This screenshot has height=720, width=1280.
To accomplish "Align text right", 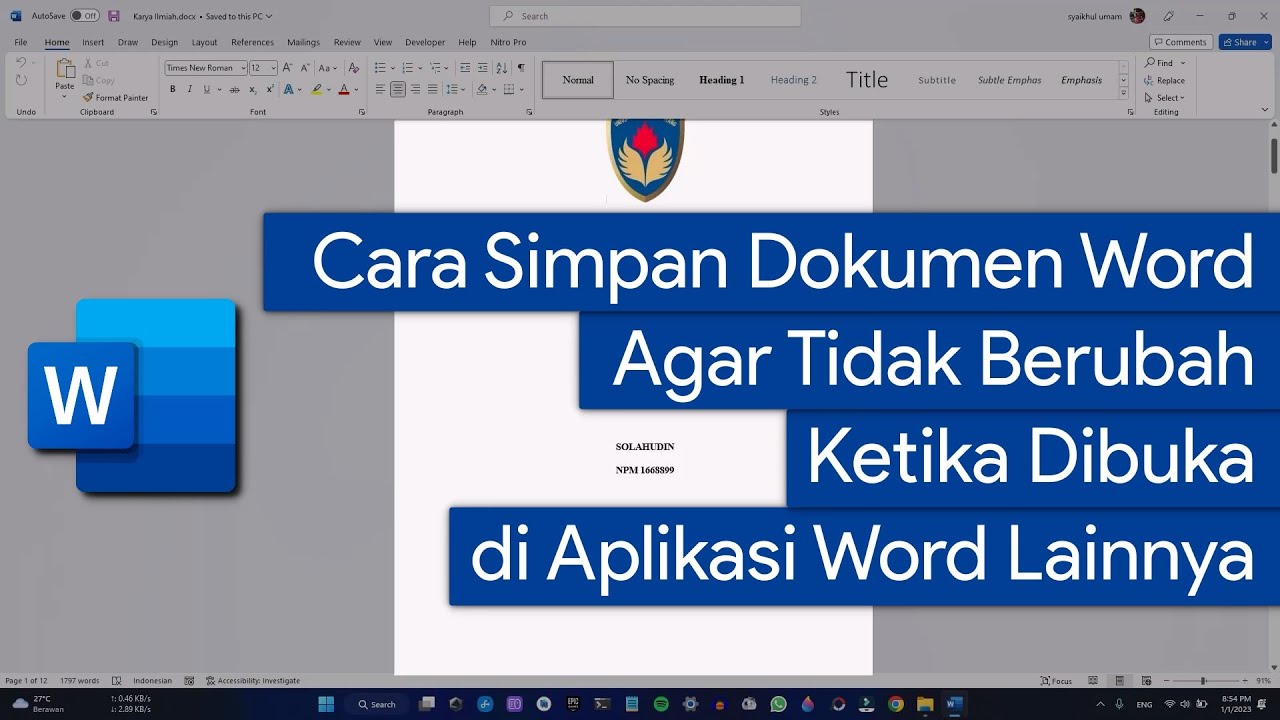I will (415, 89).
